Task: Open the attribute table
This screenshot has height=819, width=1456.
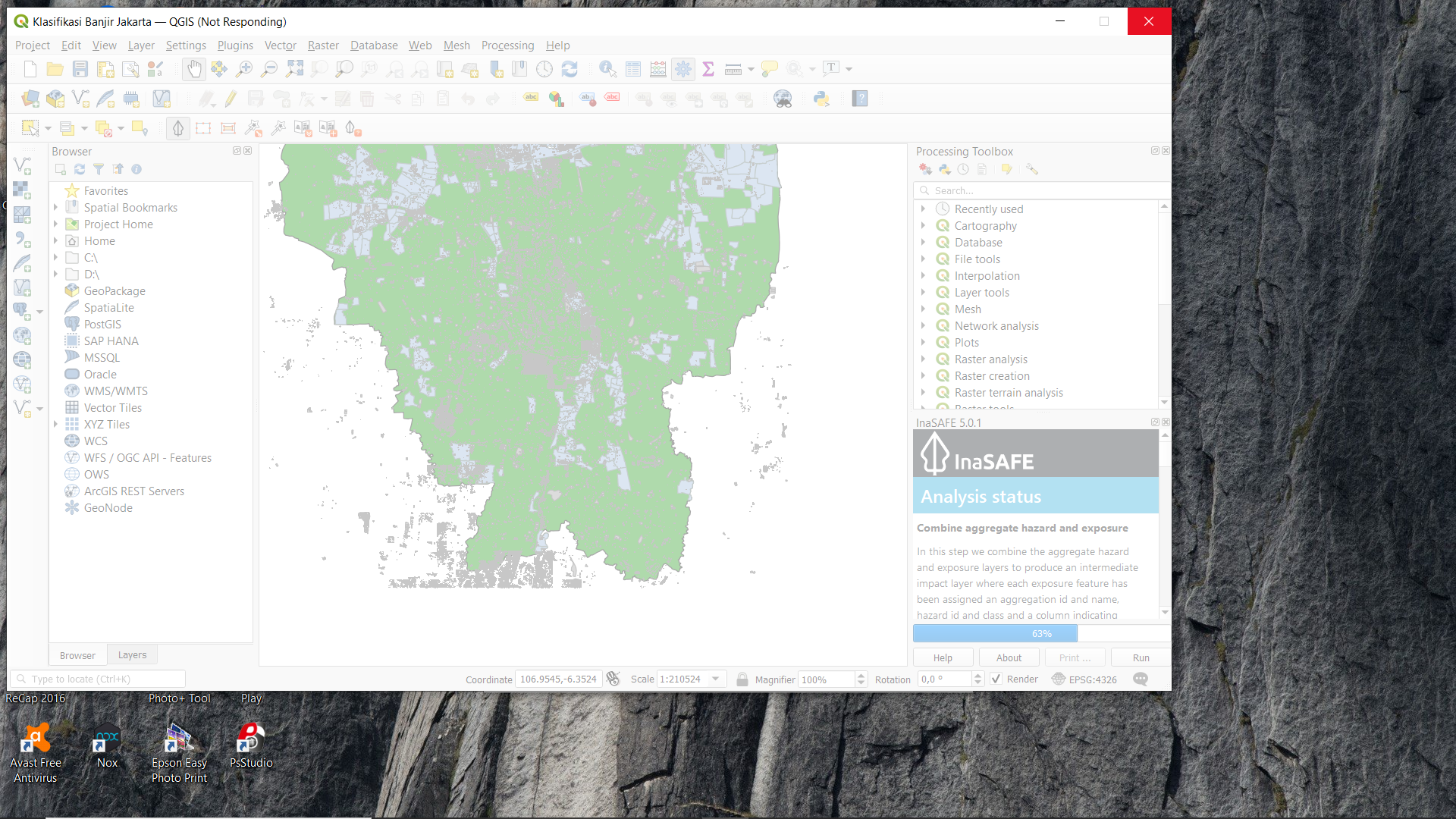Action: (632, 68)
